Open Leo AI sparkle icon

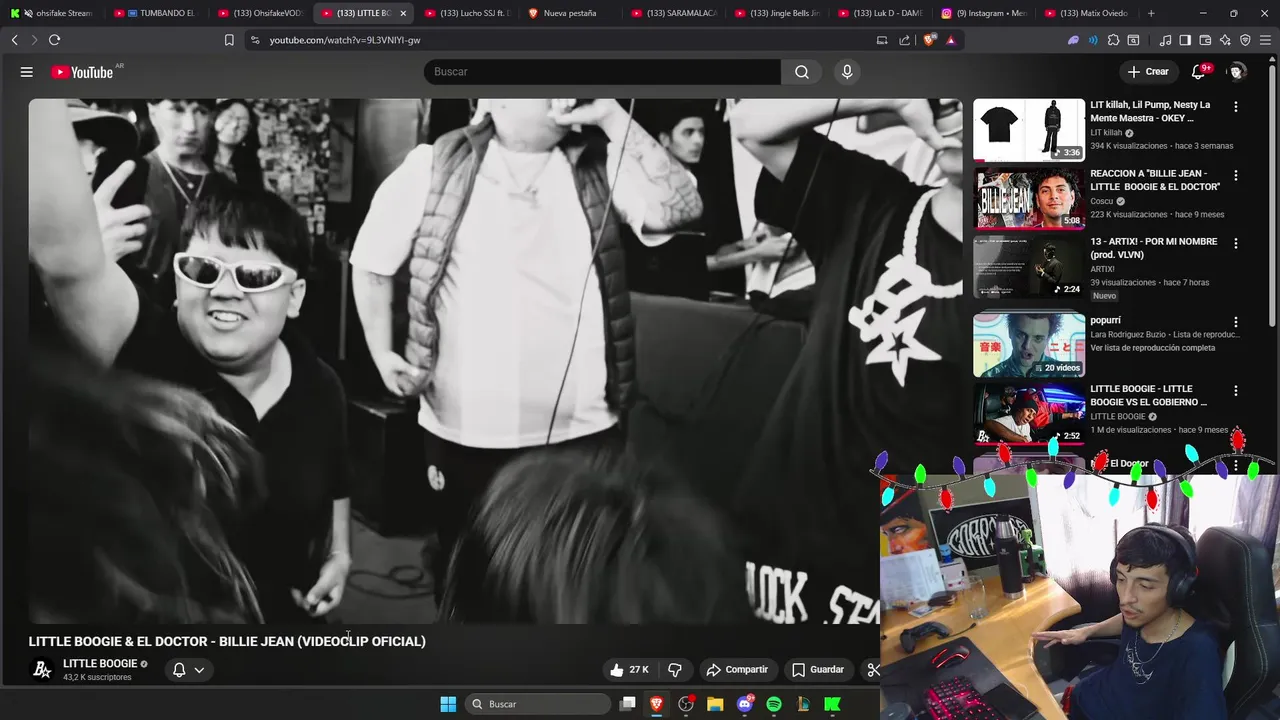tap(1225, 40)
